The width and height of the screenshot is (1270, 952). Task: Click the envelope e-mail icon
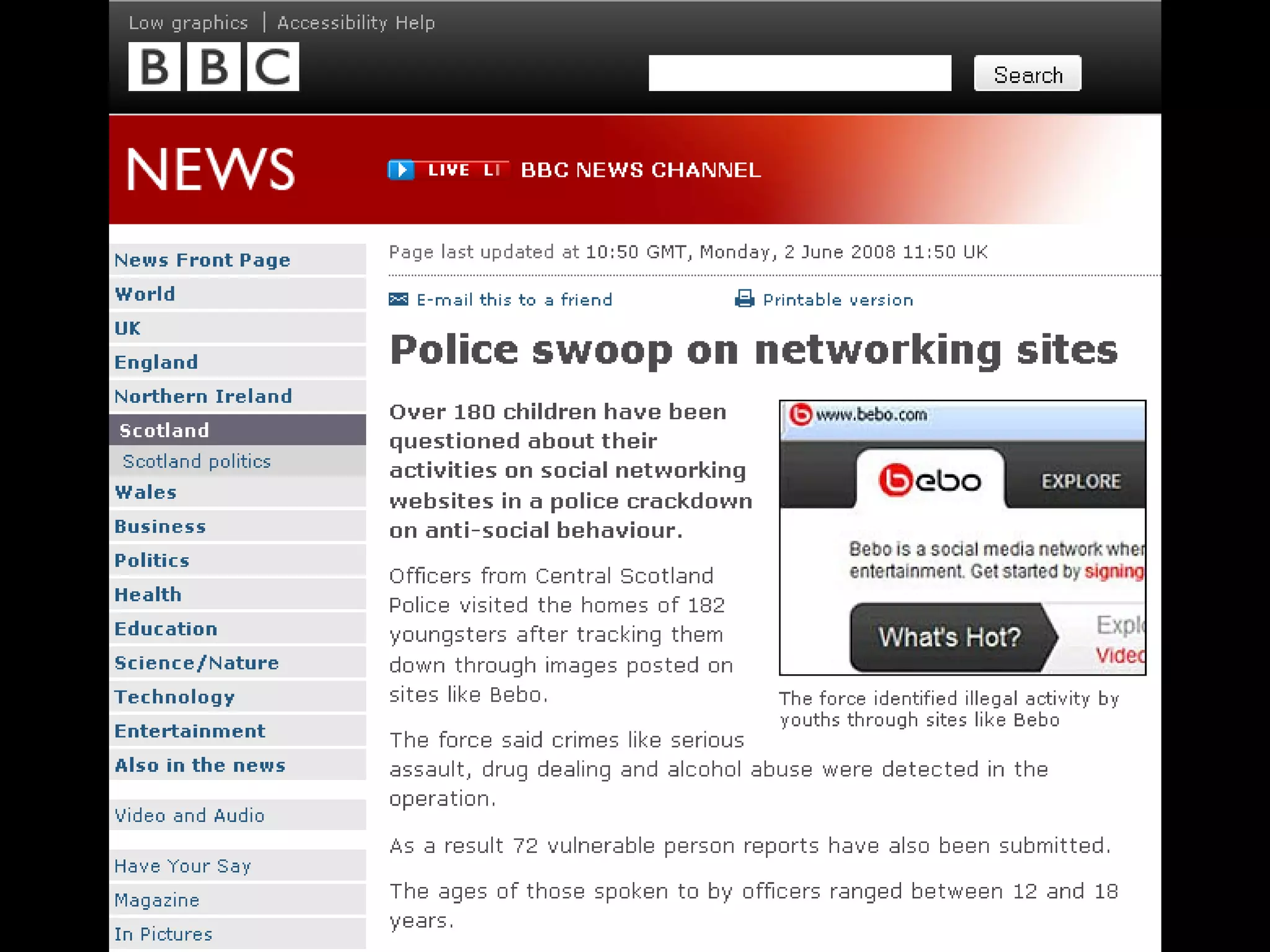click(x=398, y=300)
